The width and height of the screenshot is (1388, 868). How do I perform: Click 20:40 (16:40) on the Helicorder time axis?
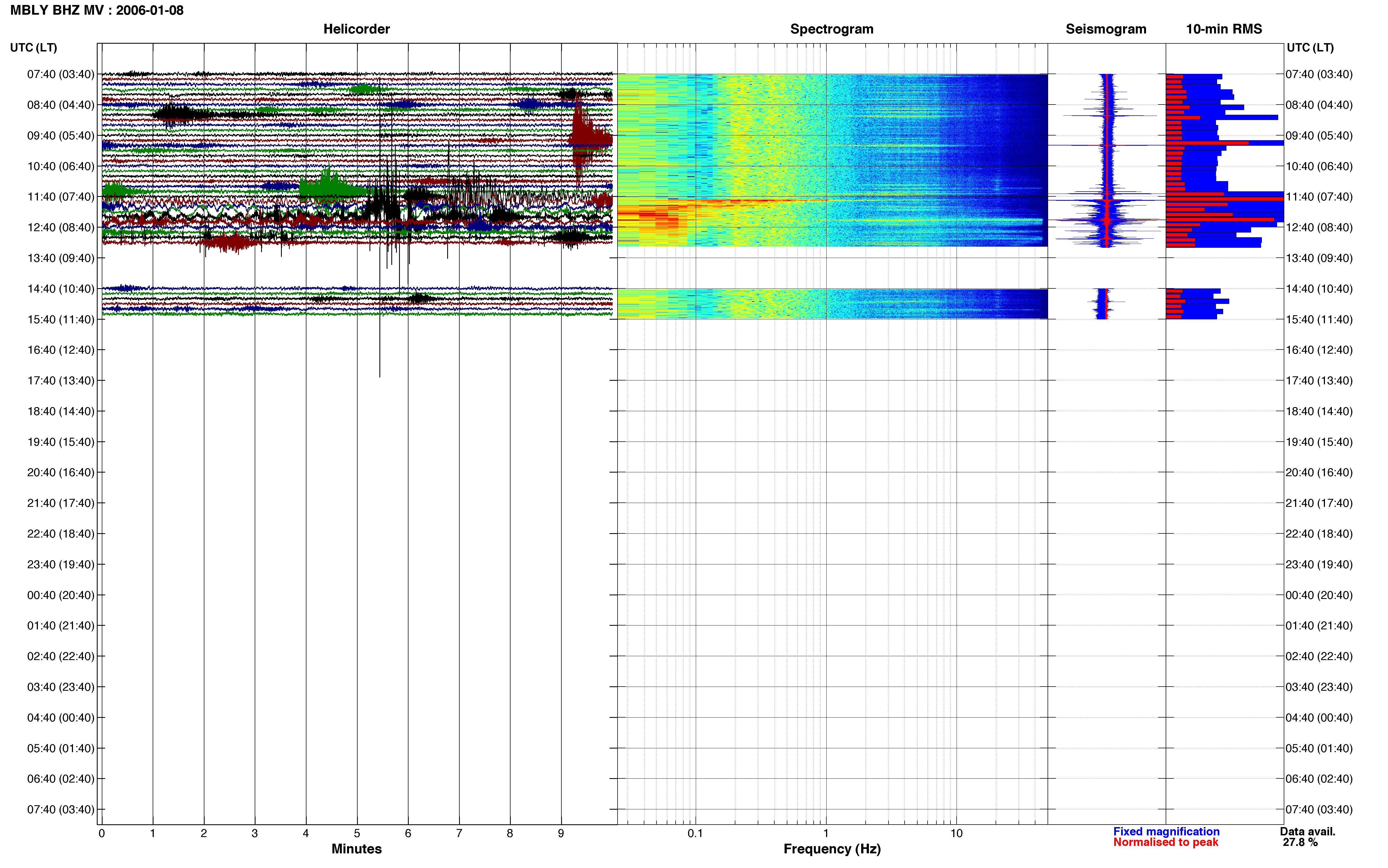[x=61, y=473]
